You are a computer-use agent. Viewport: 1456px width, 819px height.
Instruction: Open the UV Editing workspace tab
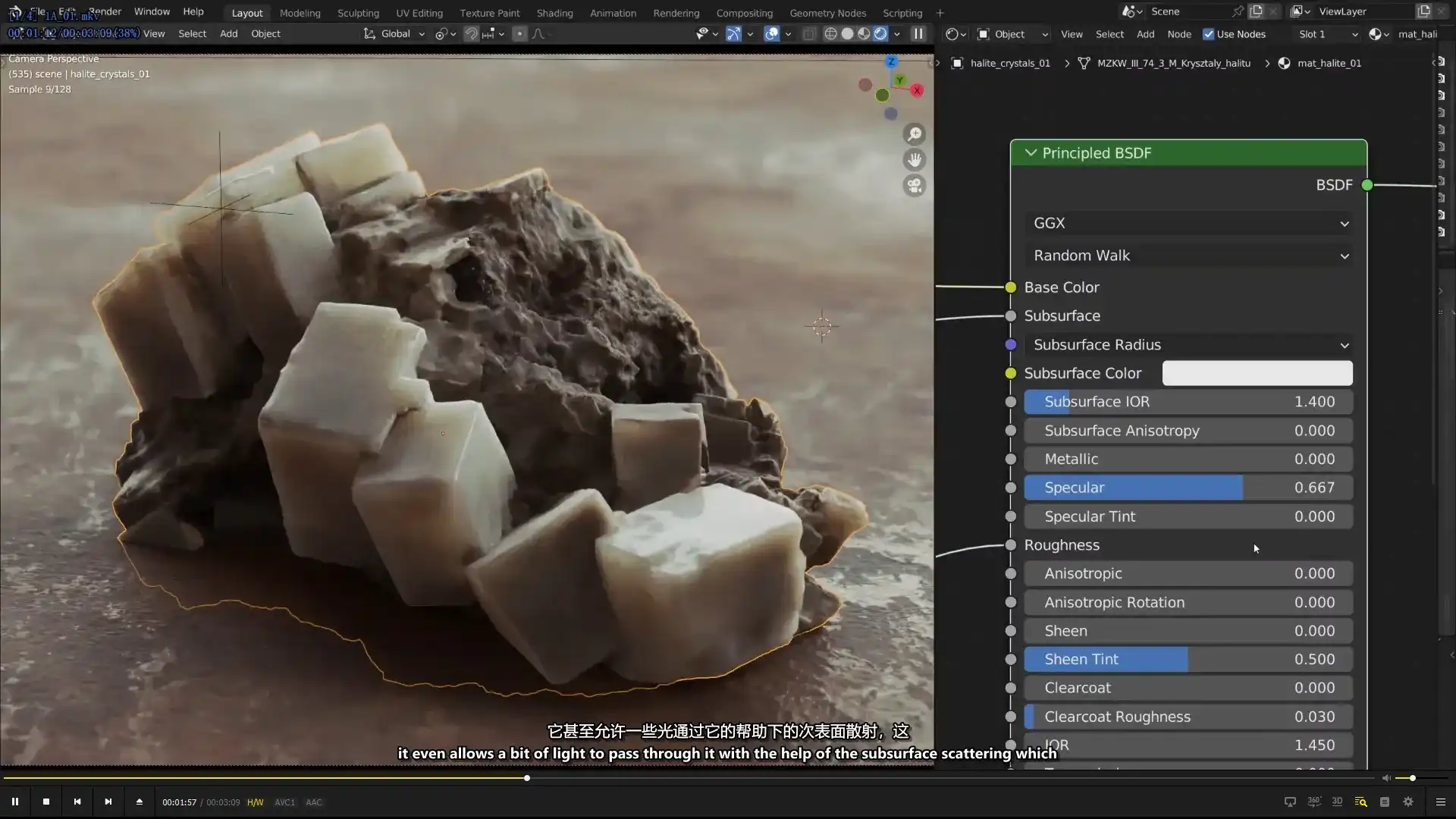[419, 13]
